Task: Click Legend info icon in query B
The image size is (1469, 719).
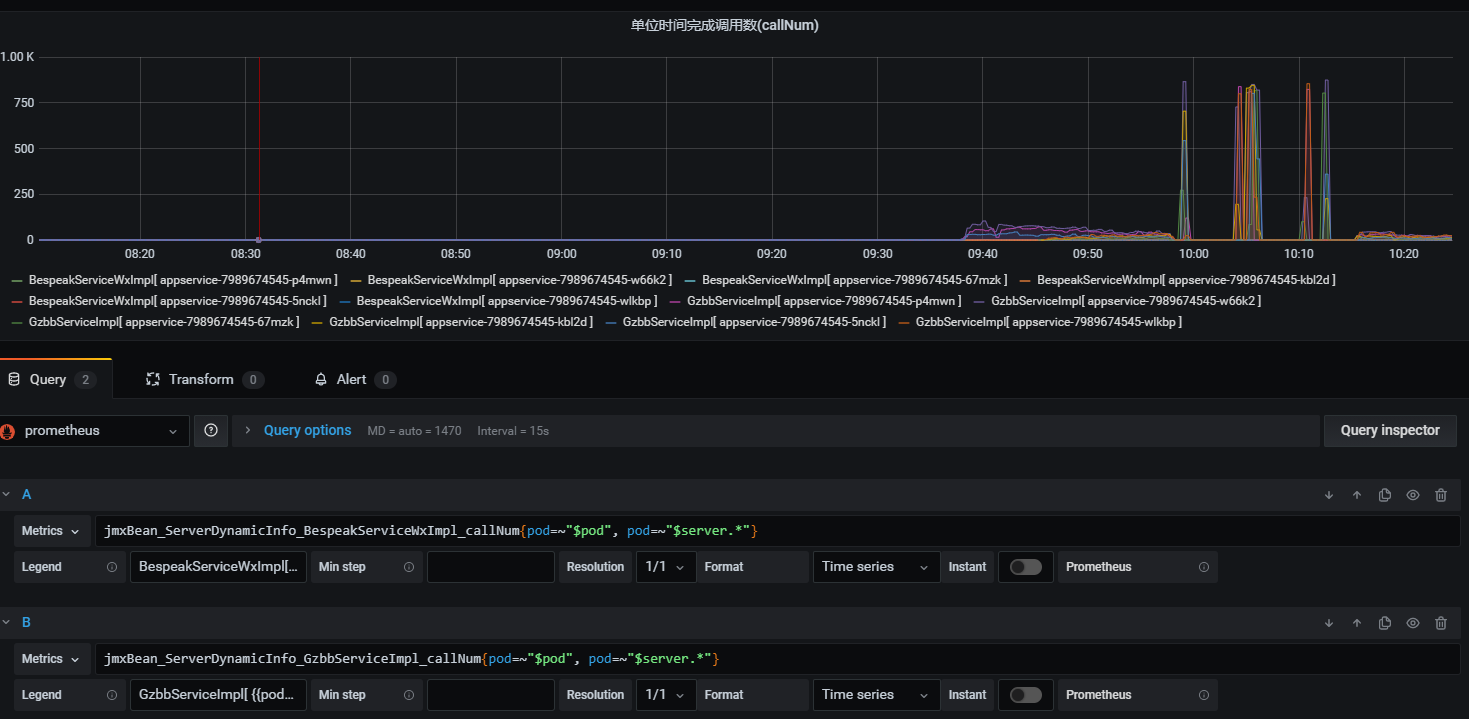Action: (111, 695)
